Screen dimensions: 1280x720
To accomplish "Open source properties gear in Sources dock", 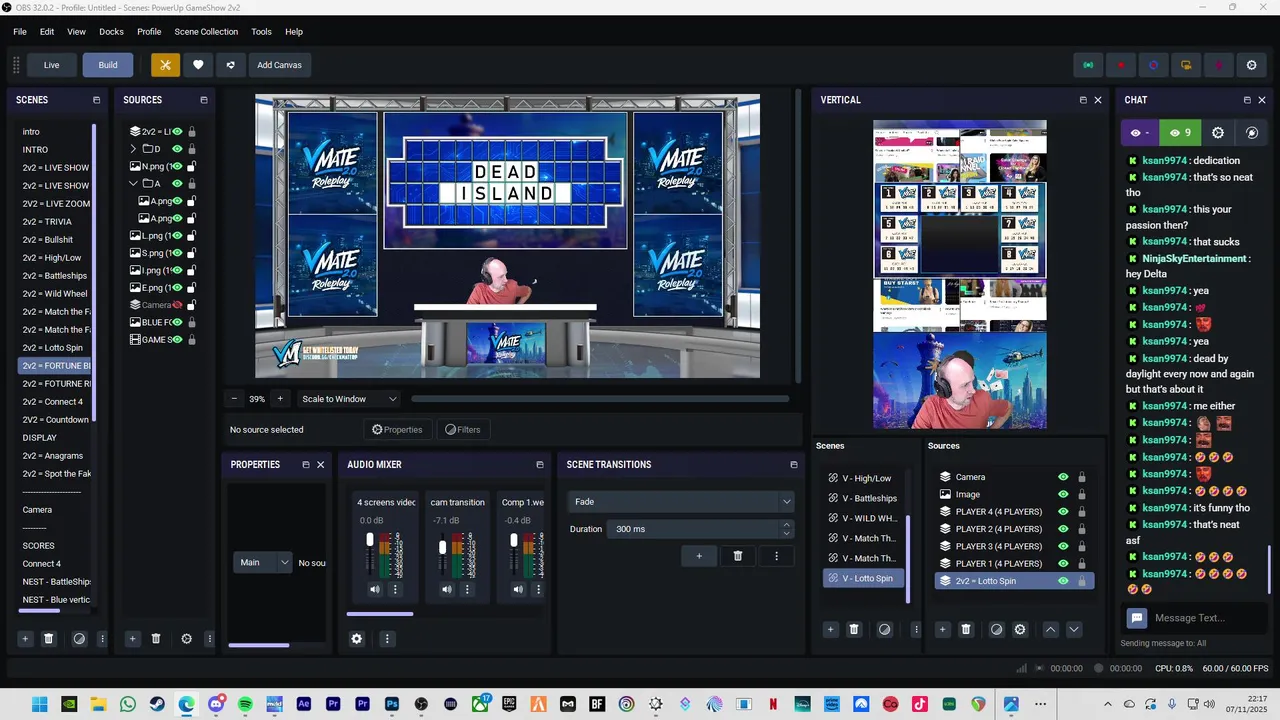I will tap(186, 638).
